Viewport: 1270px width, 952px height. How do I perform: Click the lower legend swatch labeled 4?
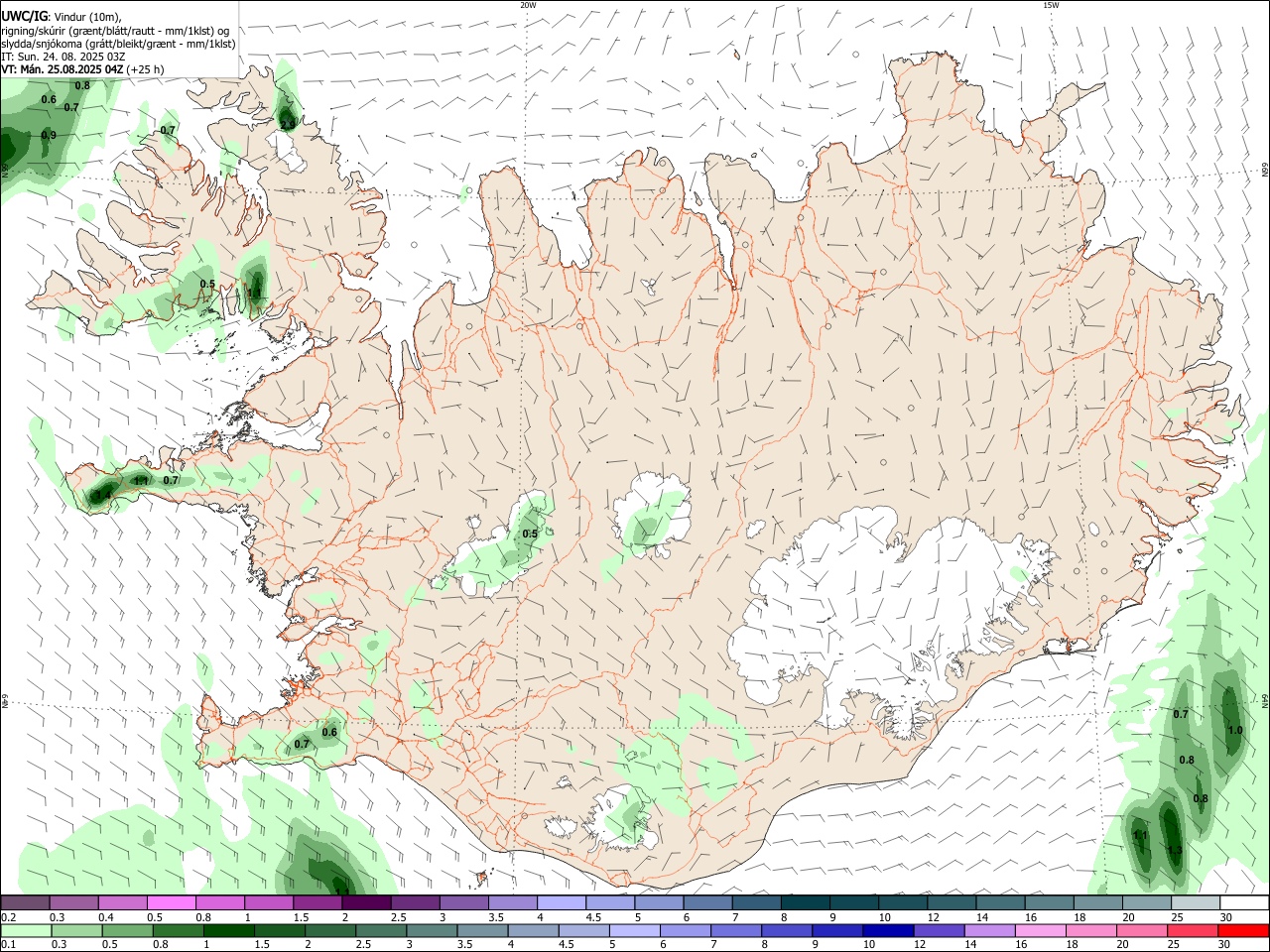click(534, 930)
